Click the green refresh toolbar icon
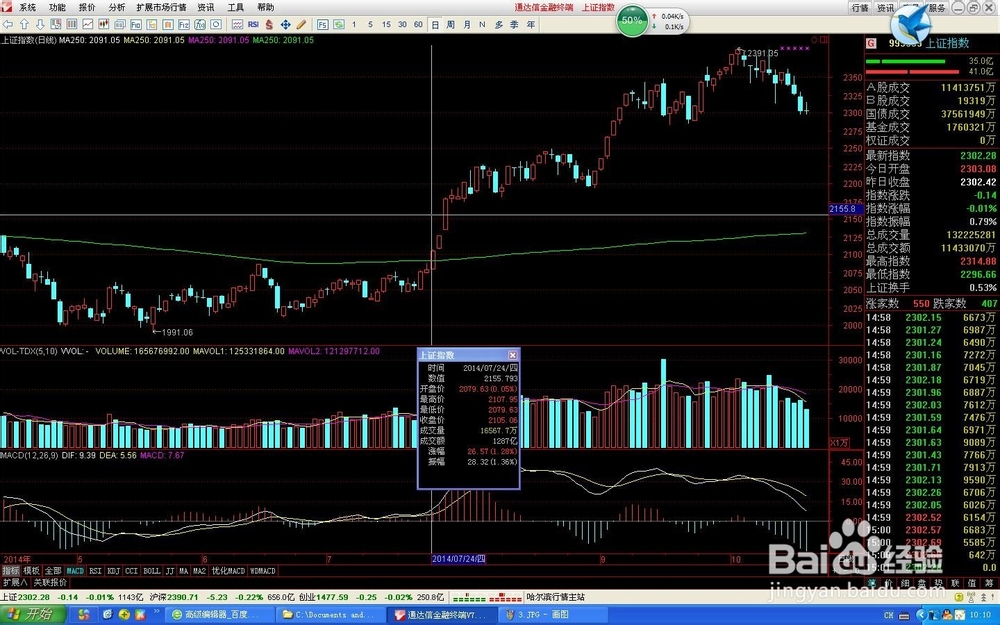This screenshot has width=1000, height=625. point(339,24)
